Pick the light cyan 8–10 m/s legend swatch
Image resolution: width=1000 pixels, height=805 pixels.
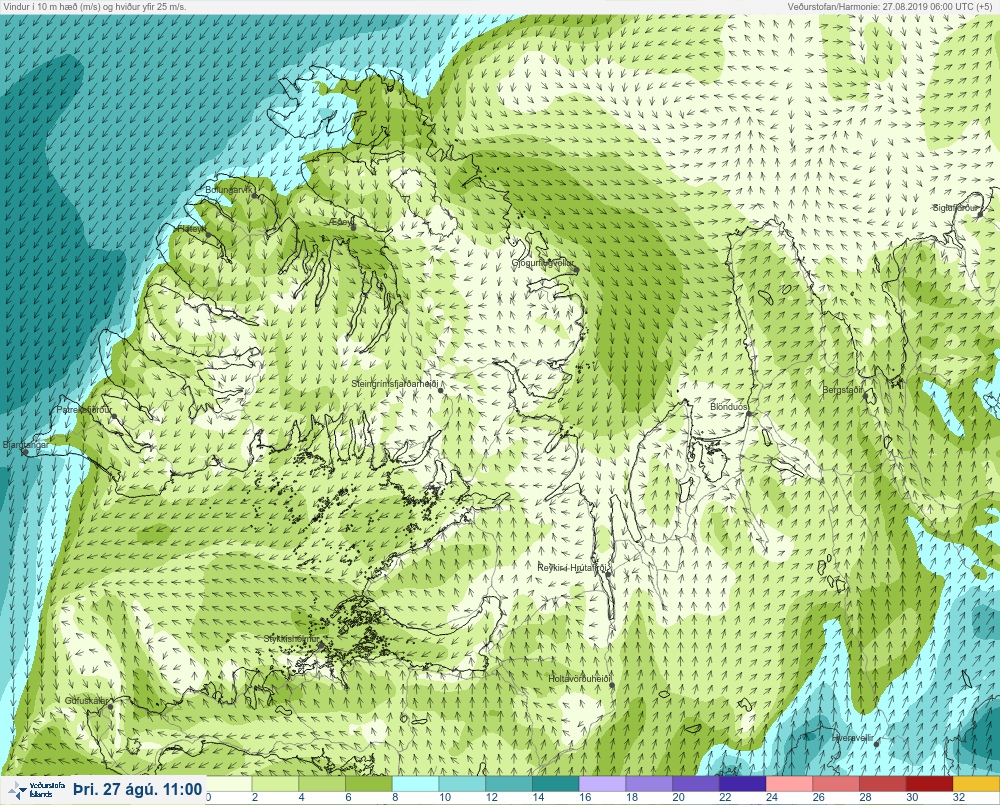point(415,783)
